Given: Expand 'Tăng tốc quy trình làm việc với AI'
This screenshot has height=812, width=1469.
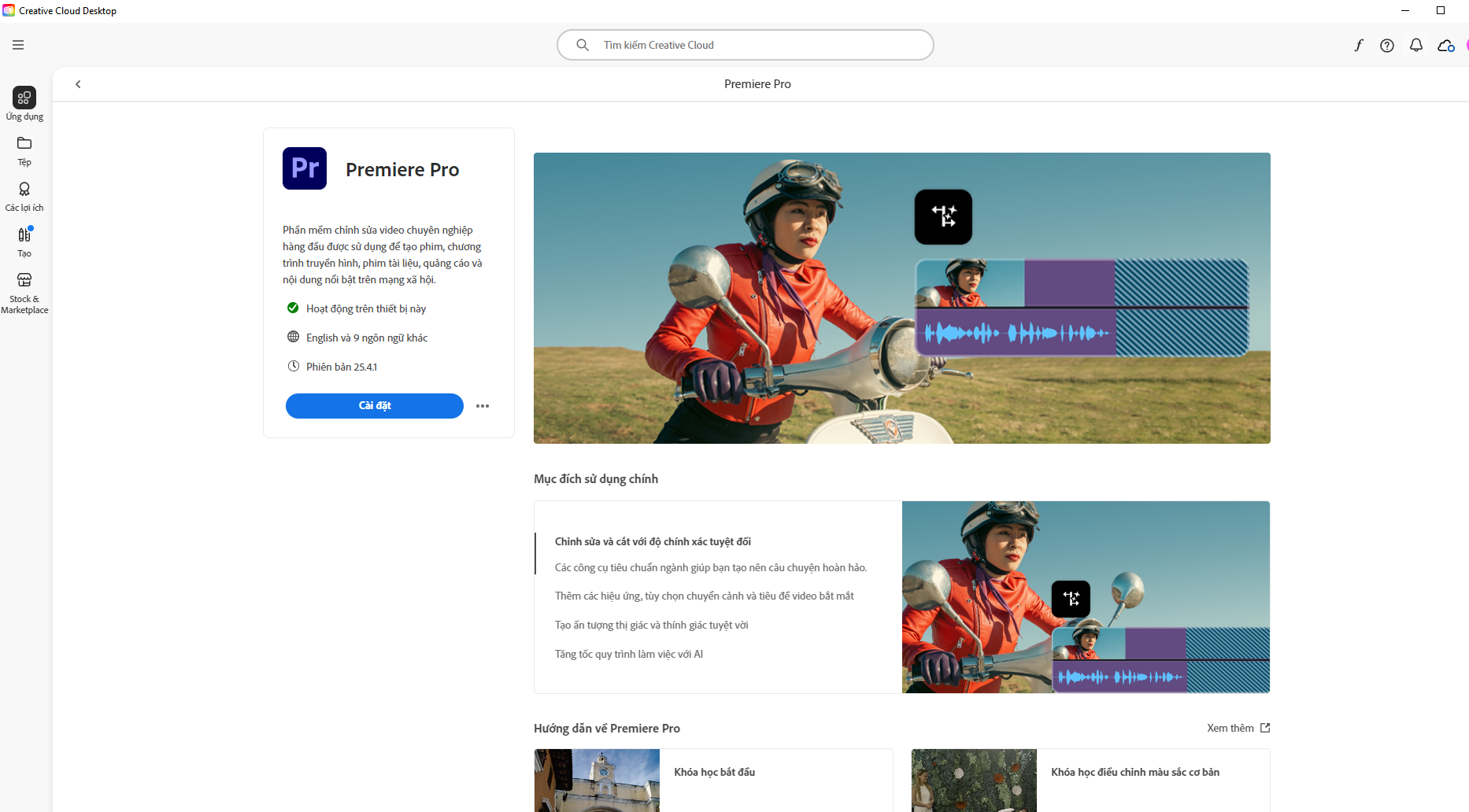Looking at the screenshot, I should [628, 654].
